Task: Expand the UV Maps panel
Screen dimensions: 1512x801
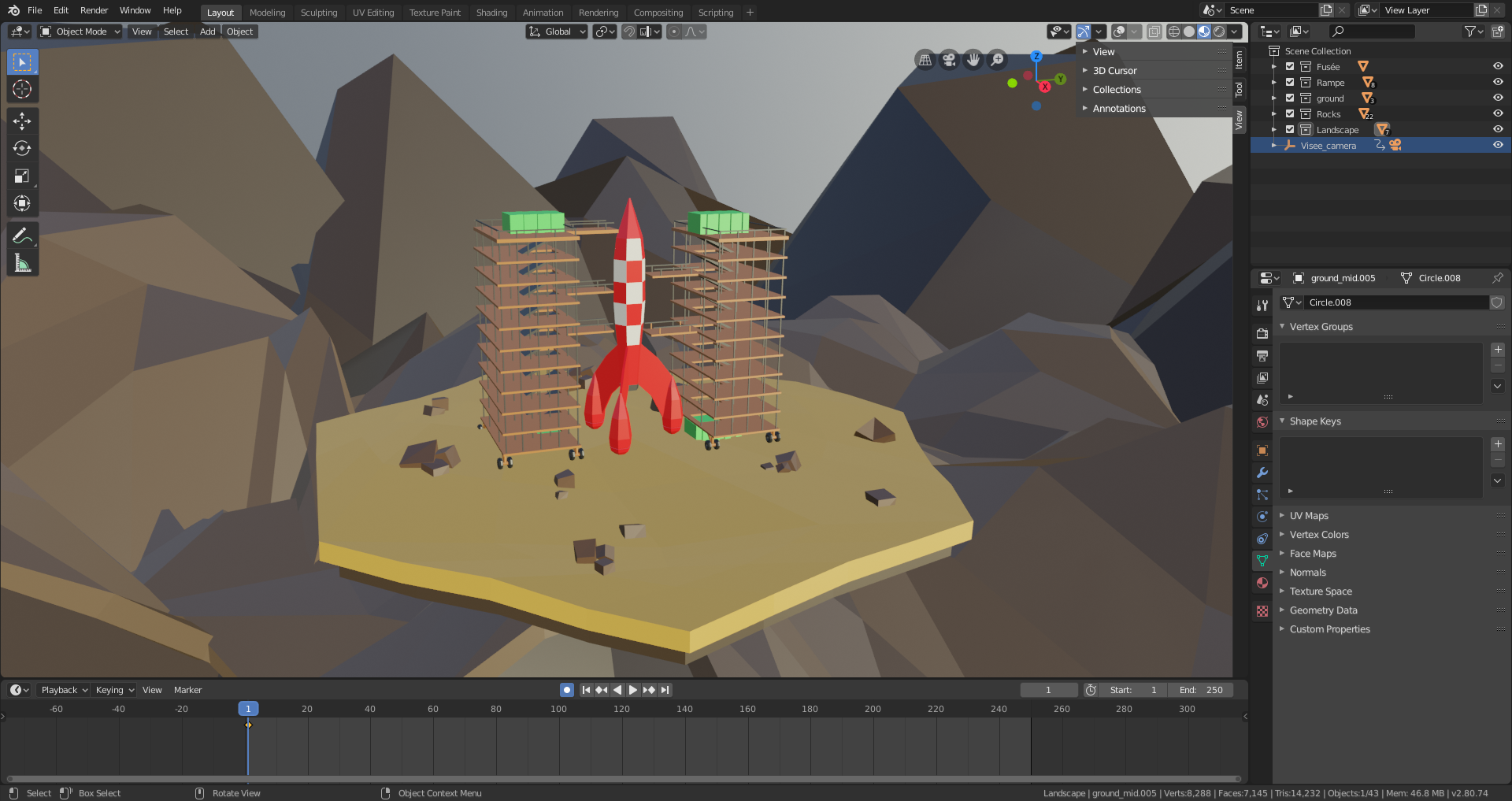Action: (1309, 516)
